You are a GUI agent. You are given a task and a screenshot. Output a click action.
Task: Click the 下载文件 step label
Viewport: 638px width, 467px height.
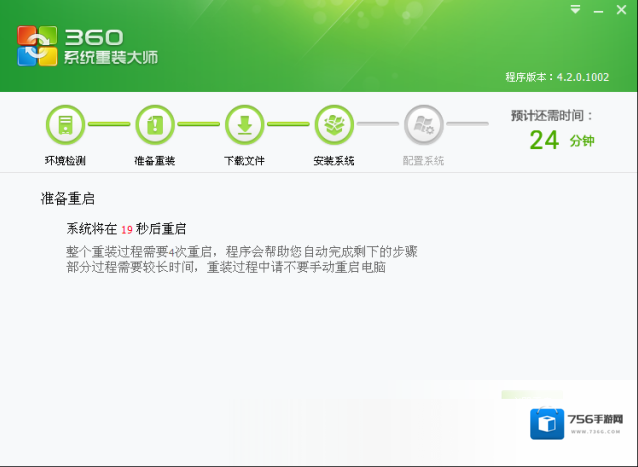(244, 161)
